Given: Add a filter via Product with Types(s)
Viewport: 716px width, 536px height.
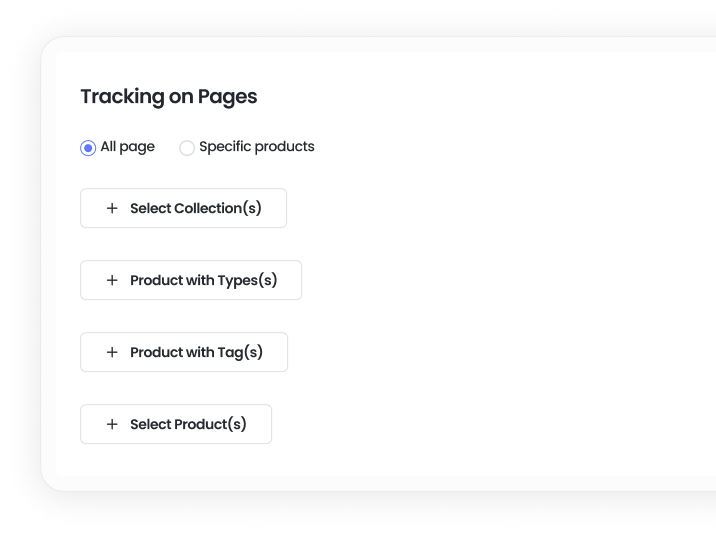Looking at the screenshot, I should coord(191,280).
